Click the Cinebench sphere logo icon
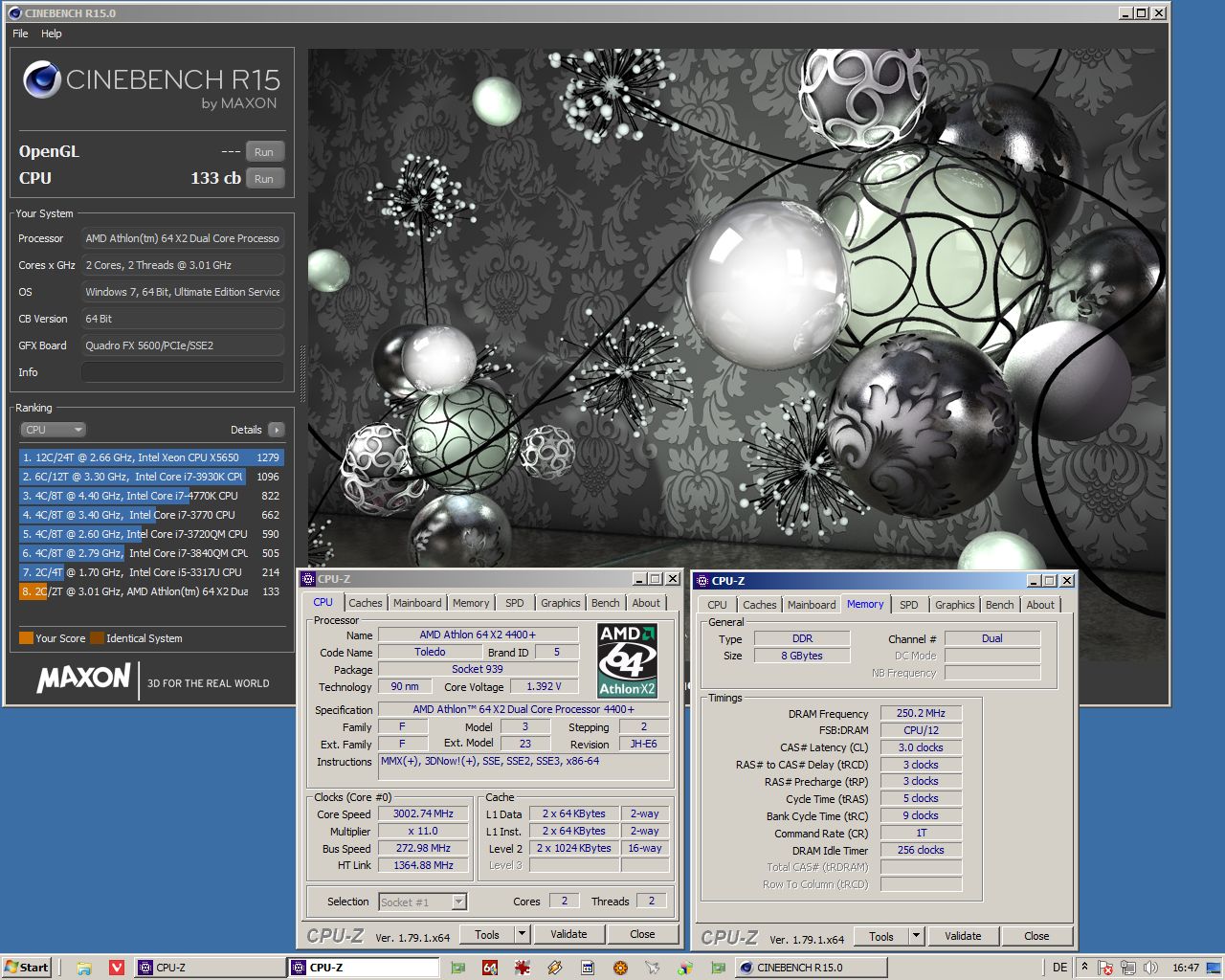The width and height of the screenshot is (1225, 980). [41, 79]
